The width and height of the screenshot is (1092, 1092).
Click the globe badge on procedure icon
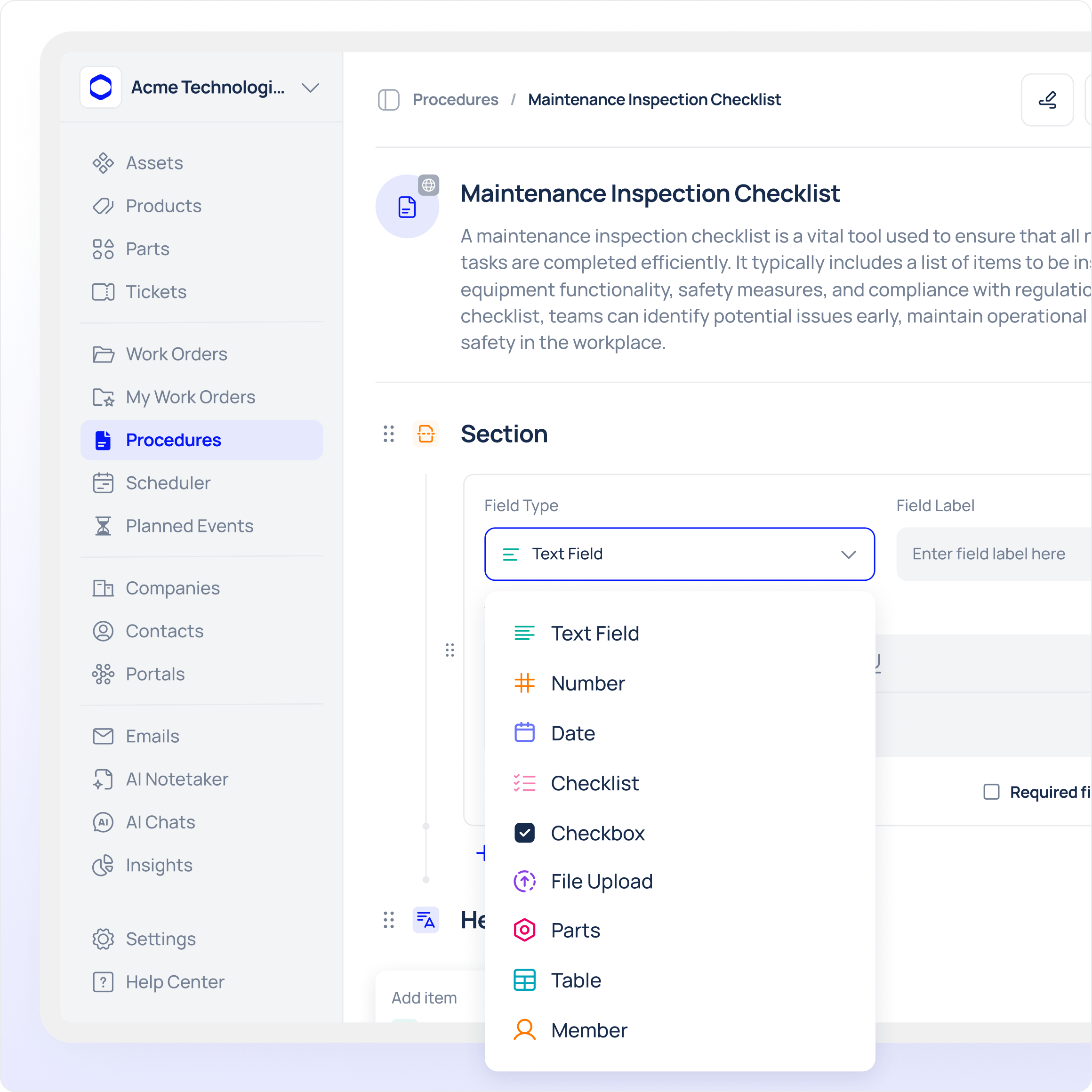coord(428,185)
